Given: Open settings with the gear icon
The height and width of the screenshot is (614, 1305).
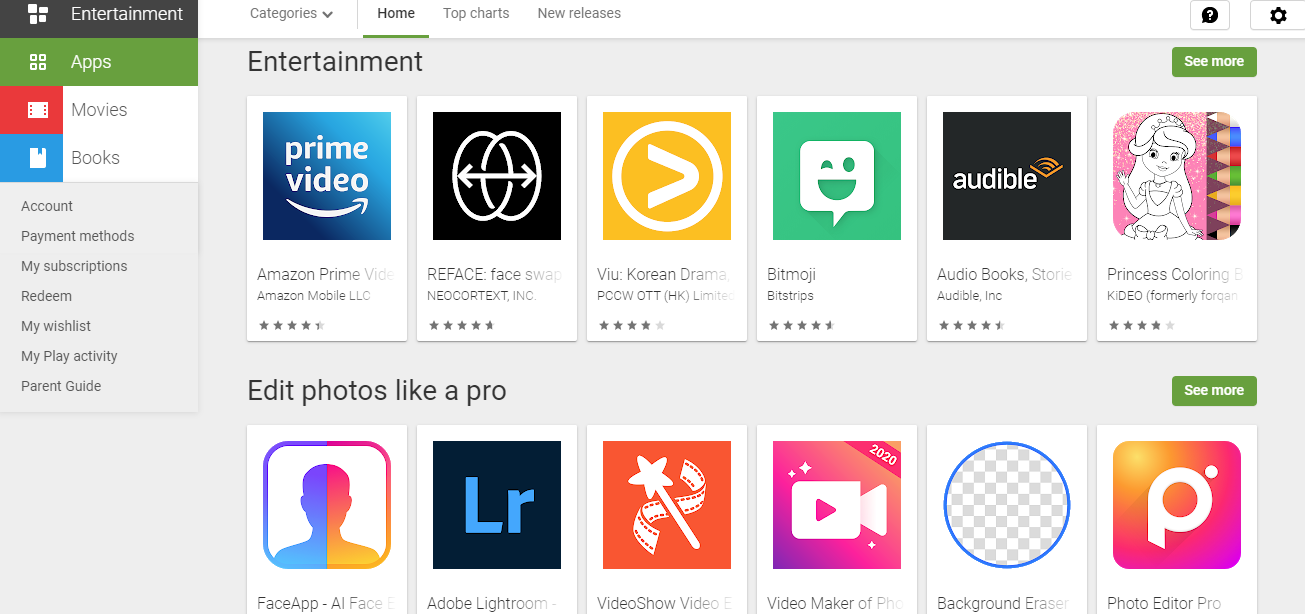Looking at the screenshot, I should click(1278, 15).
